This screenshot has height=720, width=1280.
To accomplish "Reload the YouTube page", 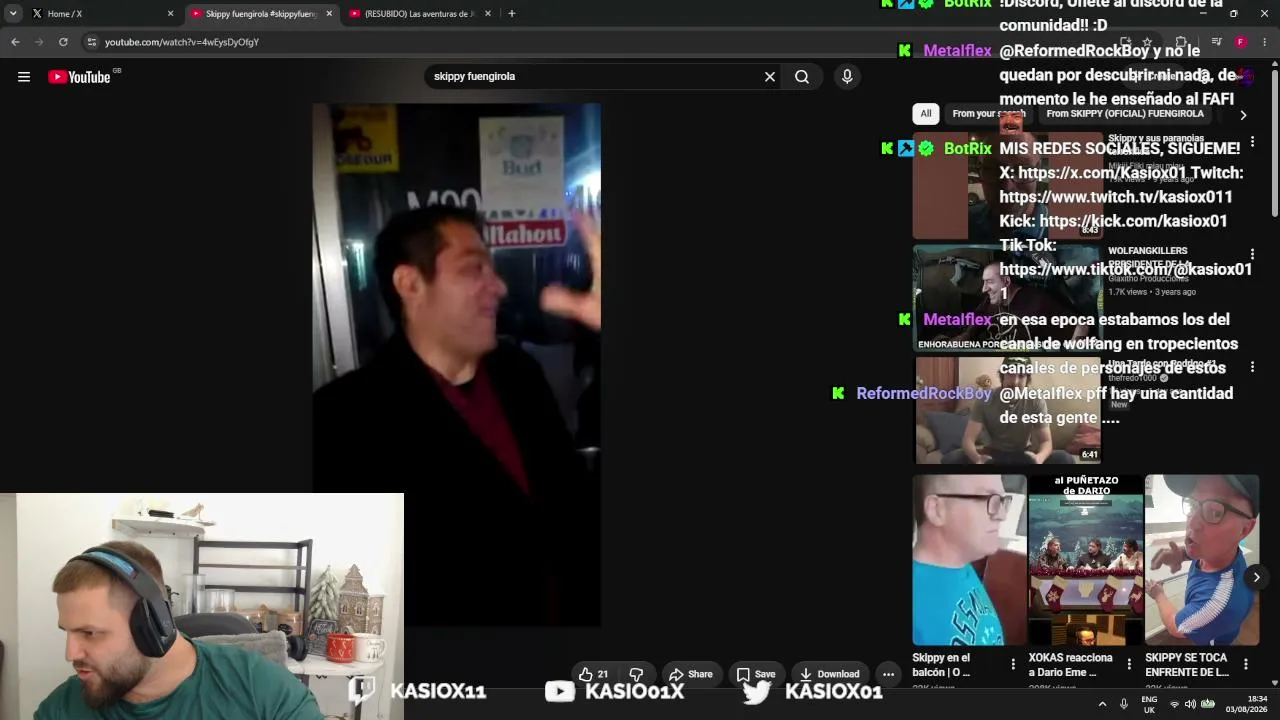I will click(63, 42).
